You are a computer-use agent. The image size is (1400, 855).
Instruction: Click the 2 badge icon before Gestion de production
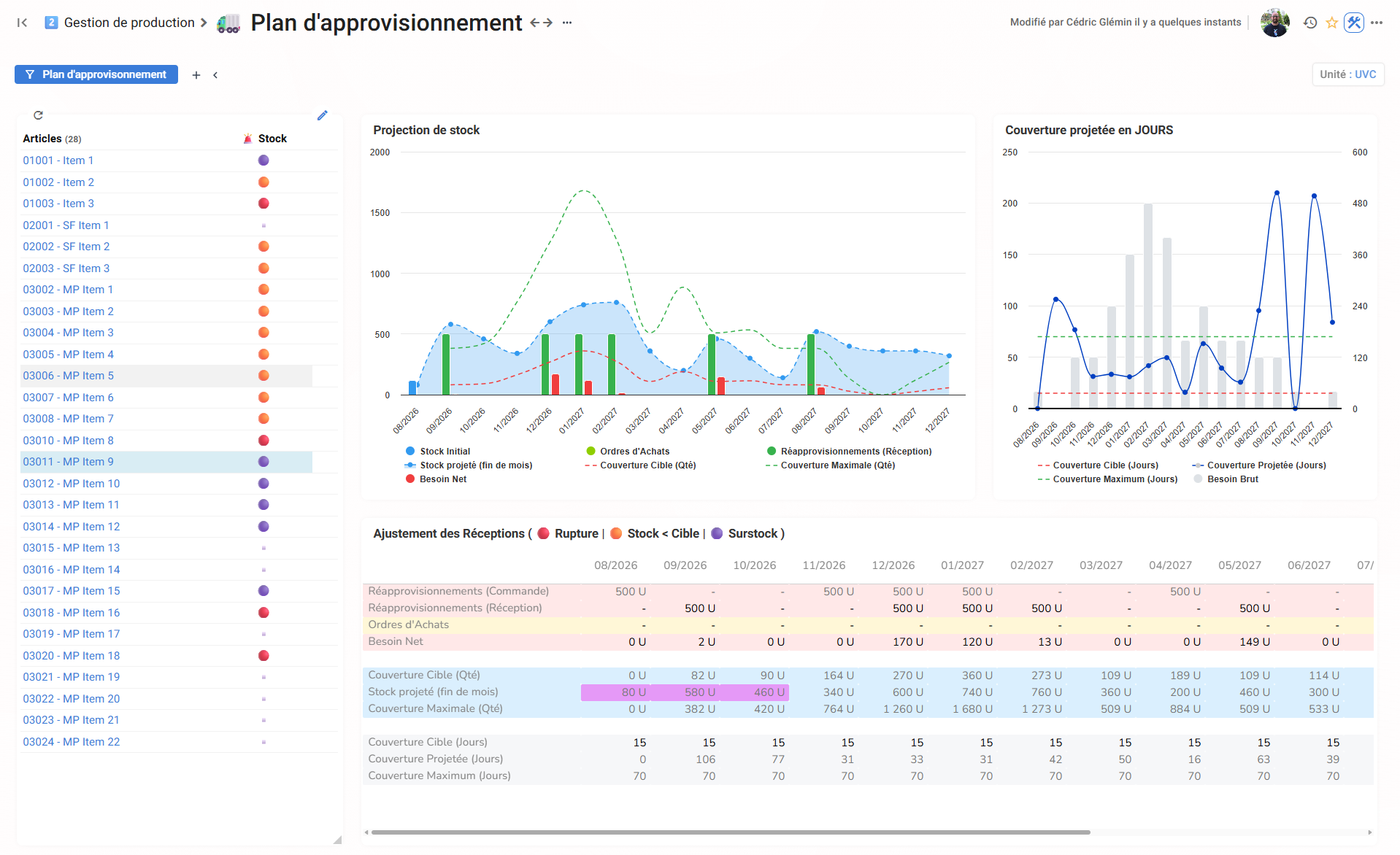[51, 23]
